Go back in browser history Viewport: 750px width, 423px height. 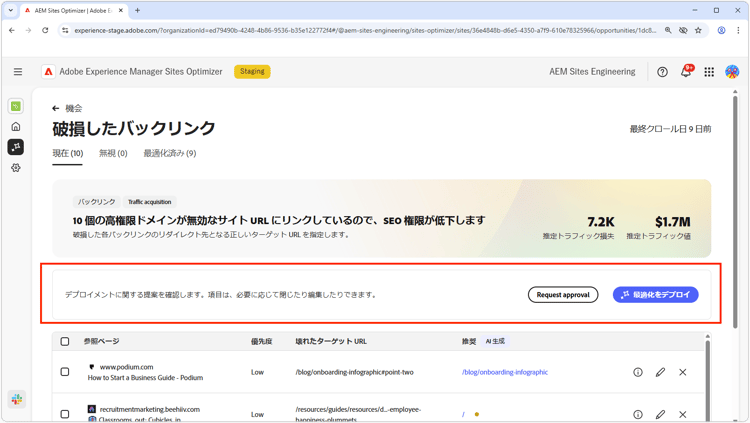(12, 30)
